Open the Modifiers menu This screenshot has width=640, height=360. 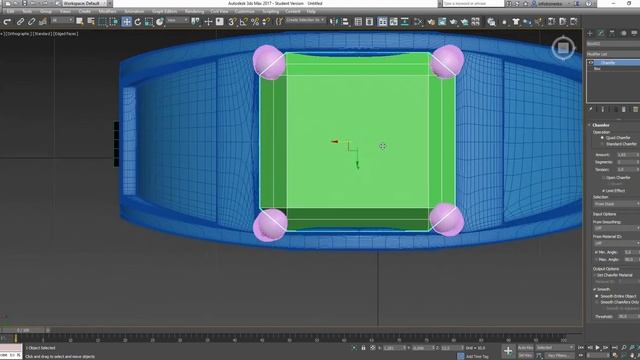tap(107, 11)
